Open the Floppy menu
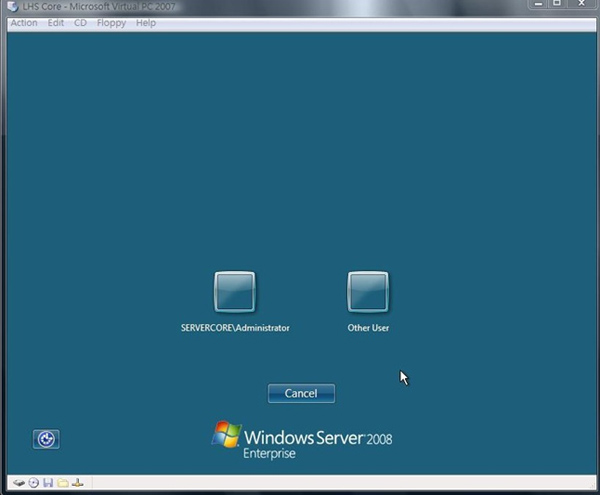This screenshot has width=600, height=495. click(x=111, y=23)
